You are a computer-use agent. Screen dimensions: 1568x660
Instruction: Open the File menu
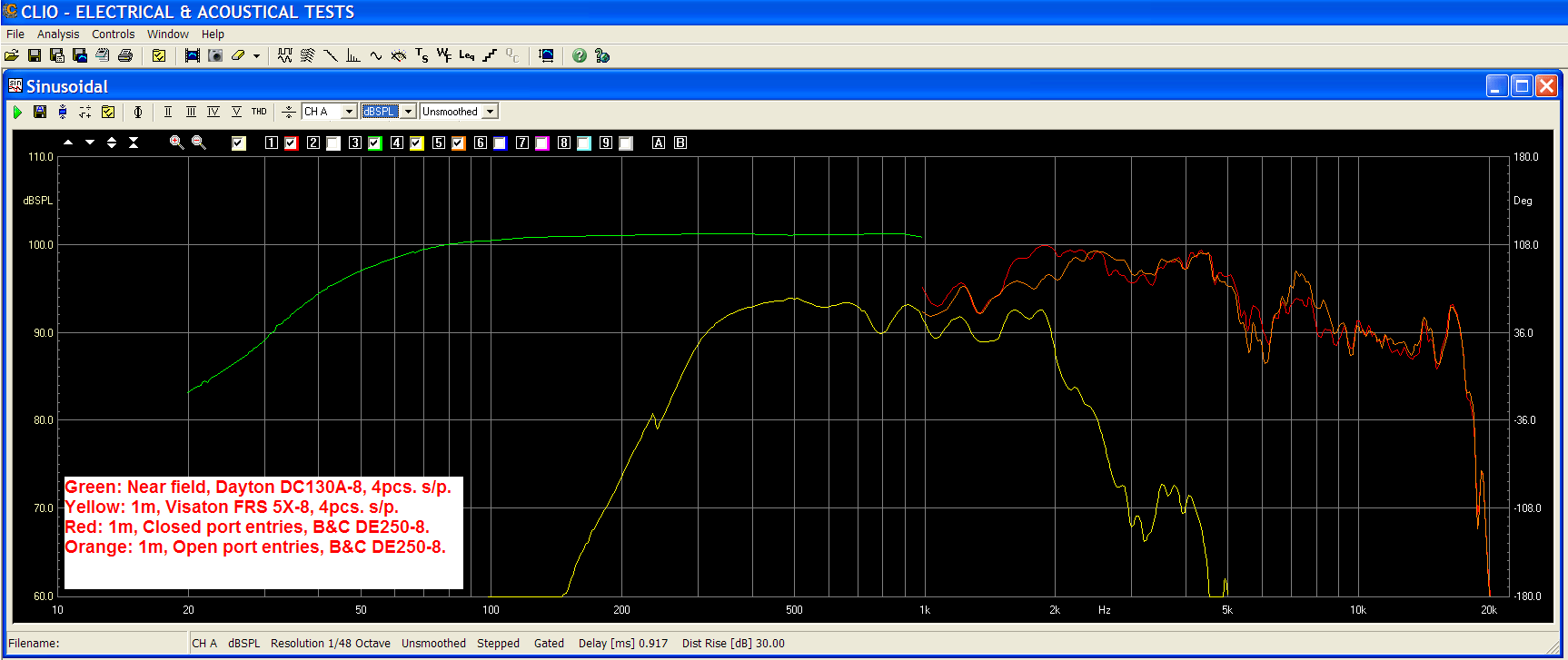tap(15, 34)
